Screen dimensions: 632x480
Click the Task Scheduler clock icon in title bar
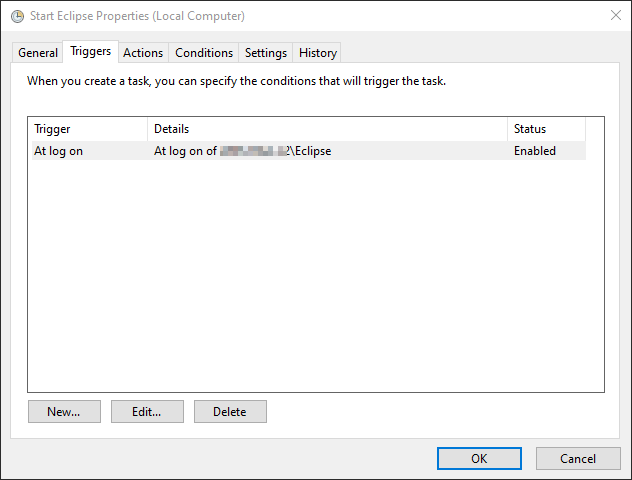(x=17, y=16)
